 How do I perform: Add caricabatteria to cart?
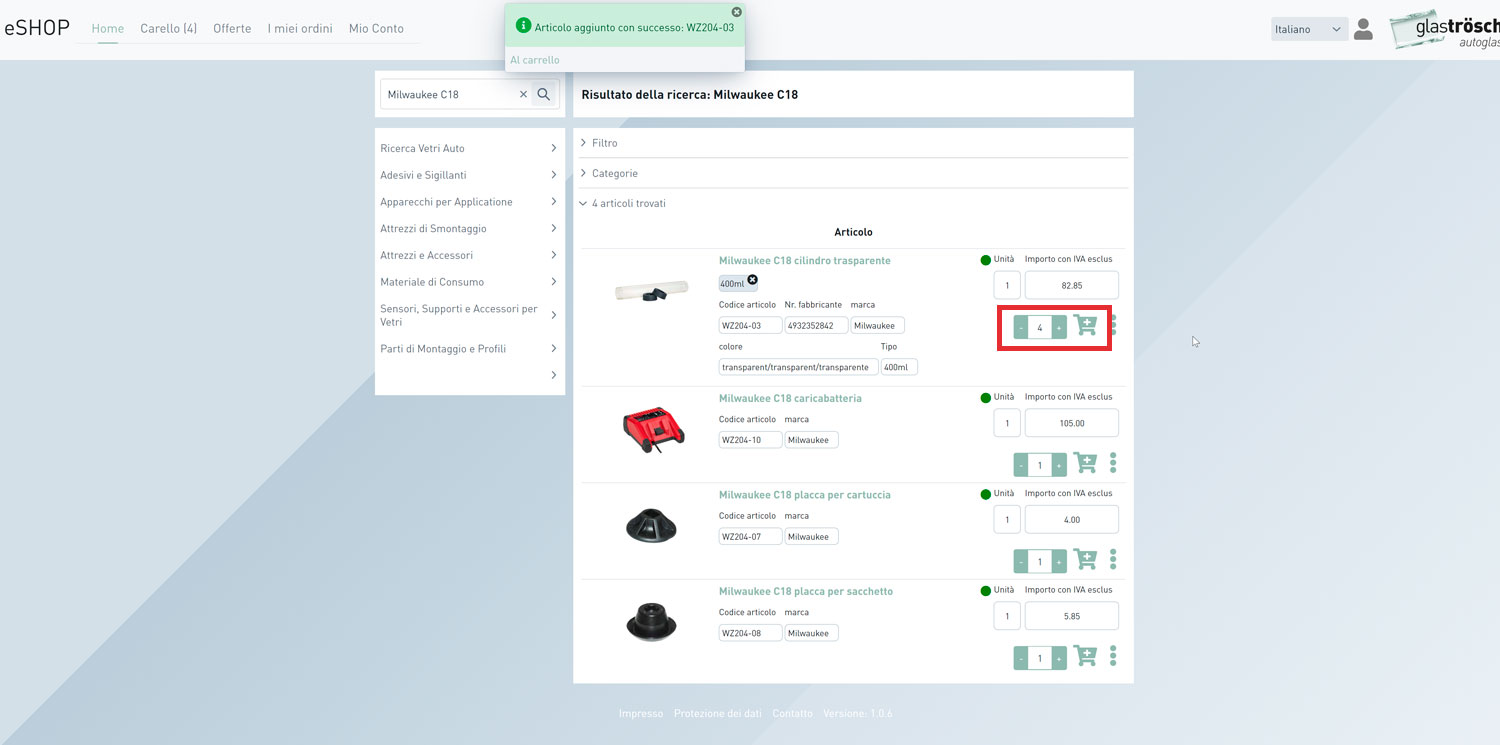(x=1085, y=463)
